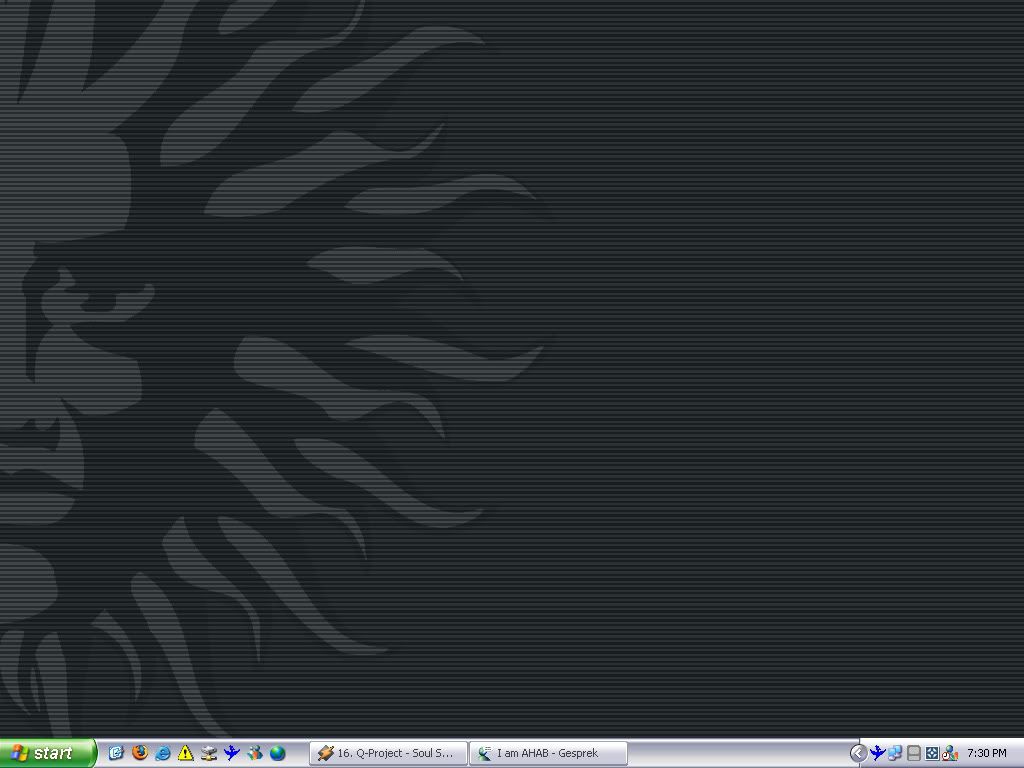
Task: Launch the first blue Quick Launch icon
Action: (116, 753)
